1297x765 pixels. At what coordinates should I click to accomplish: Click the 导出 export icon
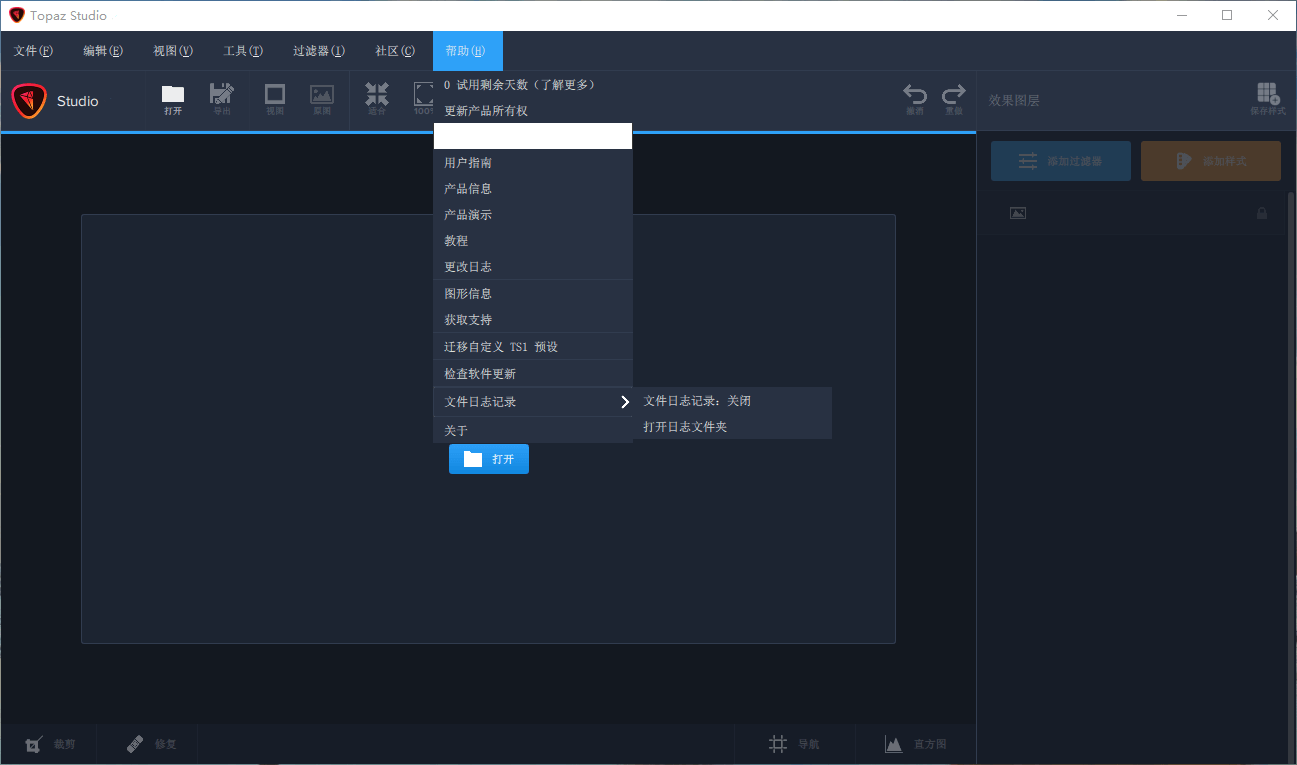point(221,95)
